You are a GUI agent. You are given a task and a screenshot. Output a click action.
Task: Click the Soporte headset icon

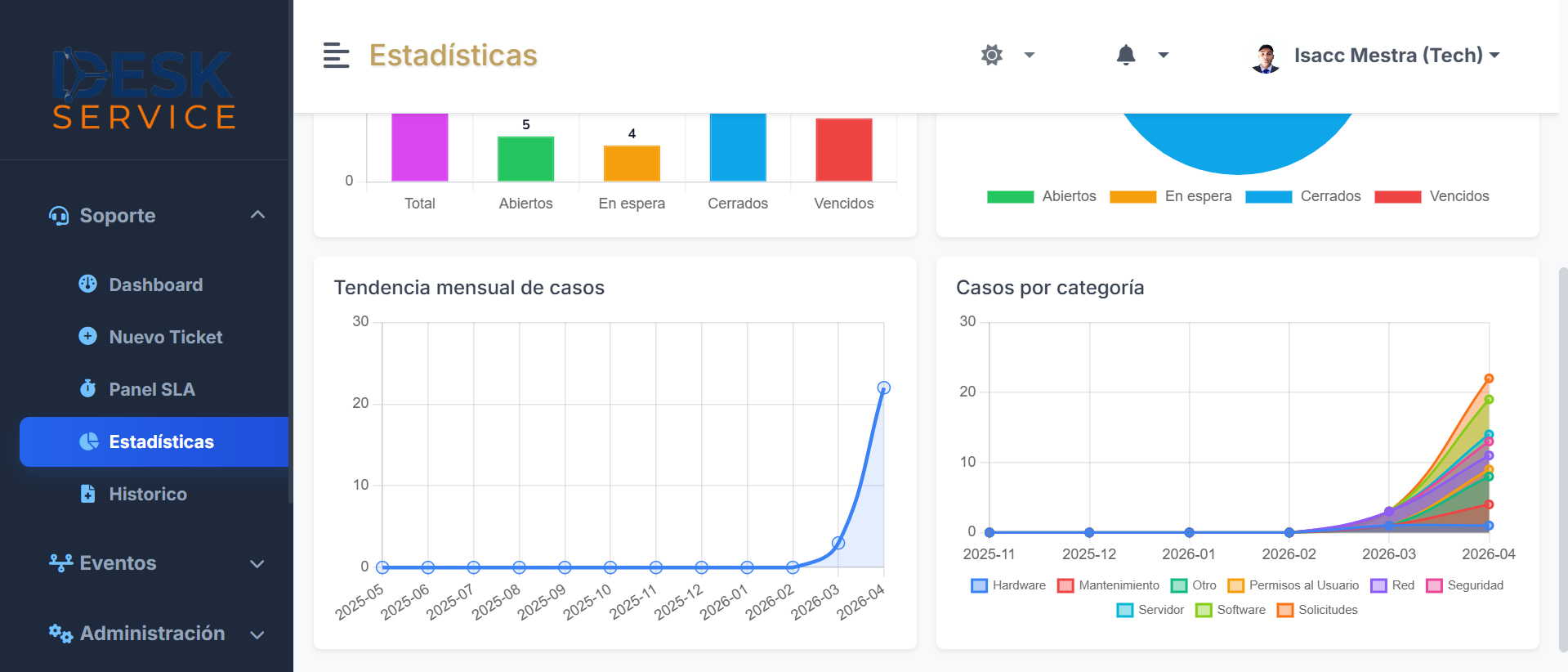tap(59, 216)
